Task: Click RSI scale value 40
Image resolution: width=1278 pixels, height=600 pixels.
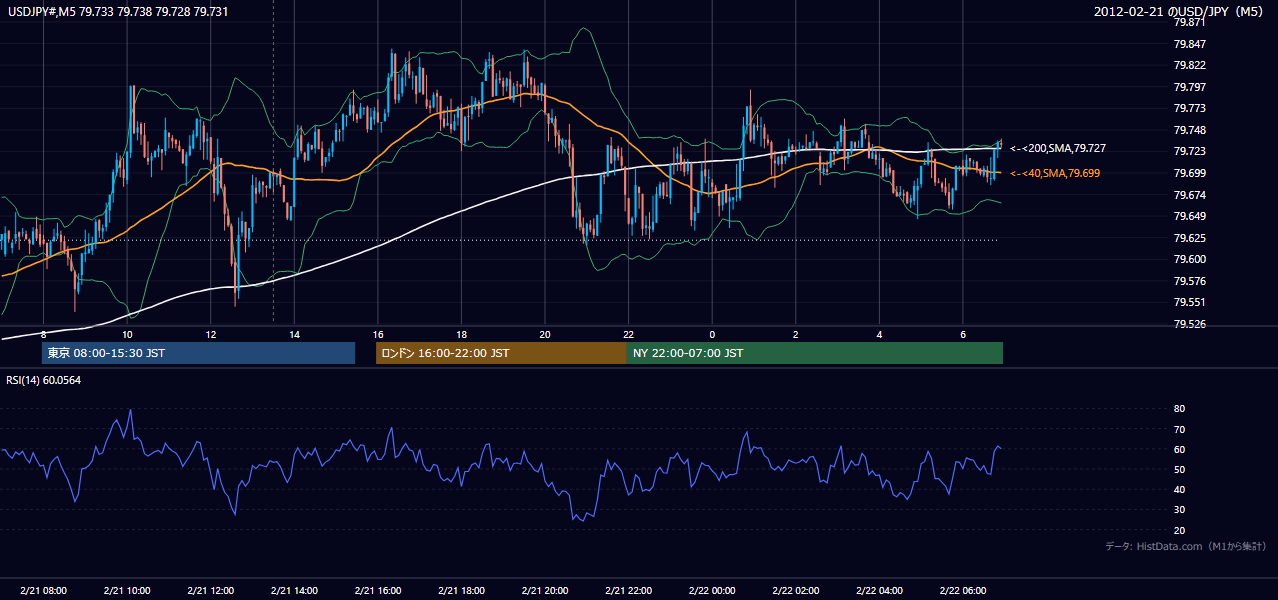Action: click(1180, 489)
